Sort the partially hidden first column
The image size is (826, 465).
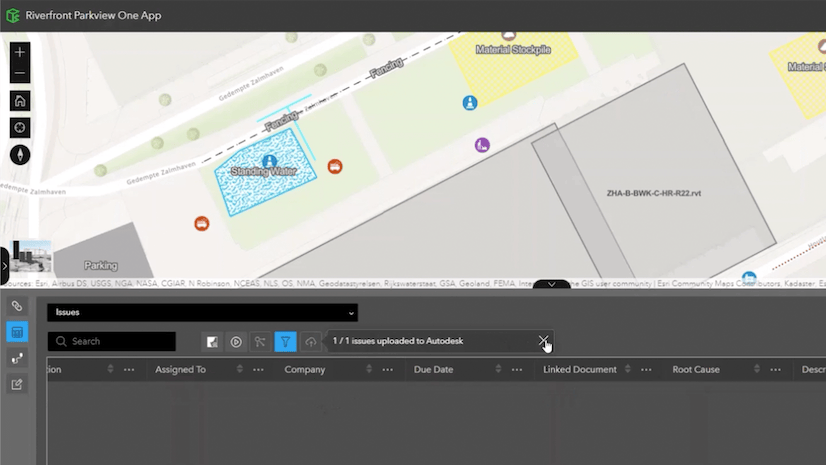click(110, 369)
